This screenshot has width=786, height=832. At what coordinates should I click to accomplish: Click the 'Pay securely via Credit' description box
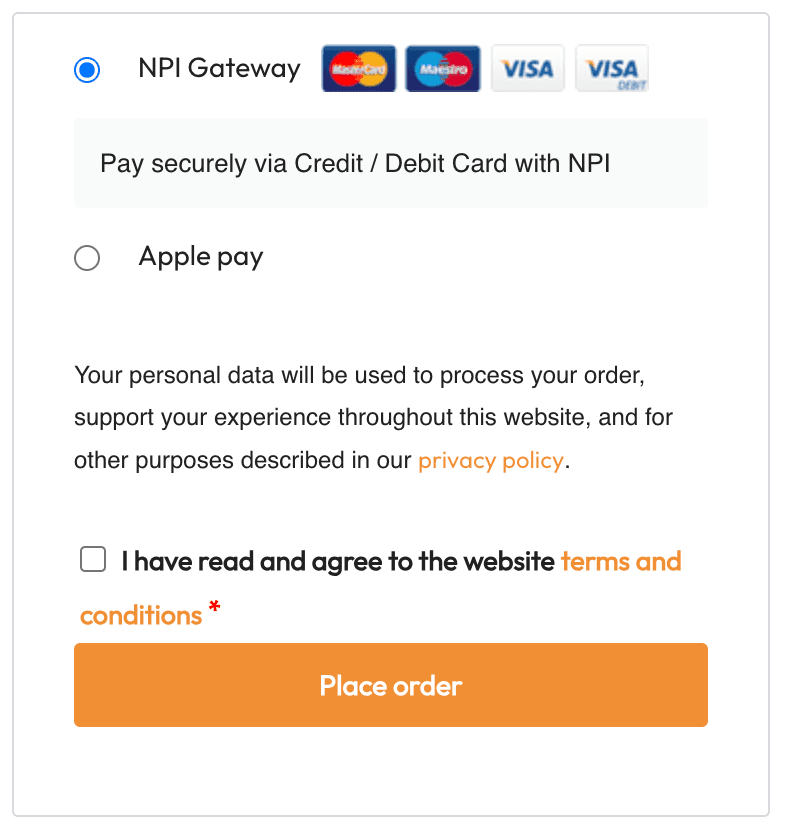coord(390,163)
